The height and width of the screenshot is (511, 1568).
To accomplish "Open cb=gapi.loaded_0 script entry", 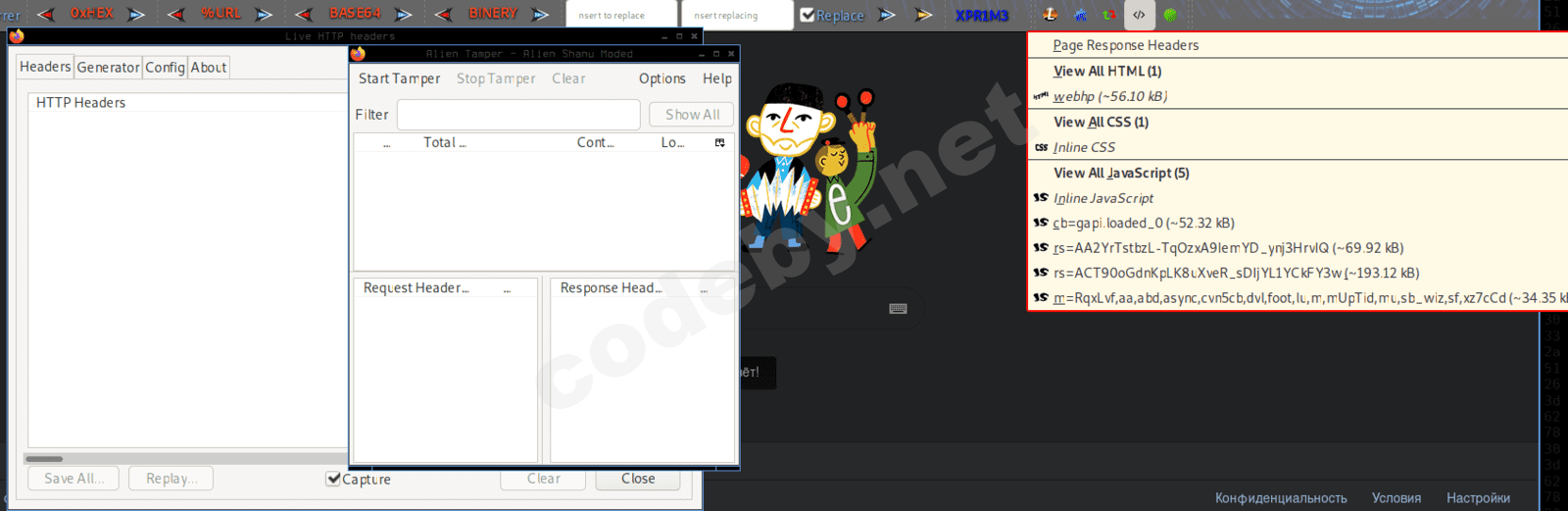I will pyautogui.click(x=1298, y=223).
